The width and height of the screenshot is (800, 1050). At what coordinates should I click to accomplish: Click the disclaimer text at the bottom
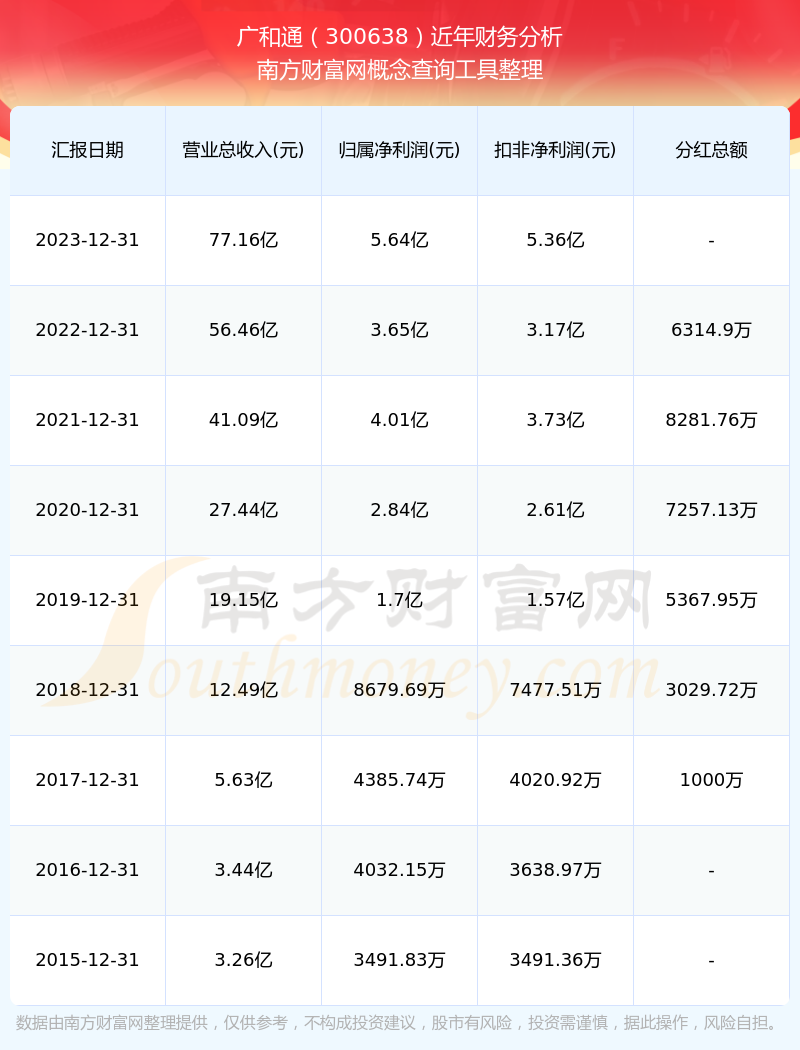tap(399, 1023)
